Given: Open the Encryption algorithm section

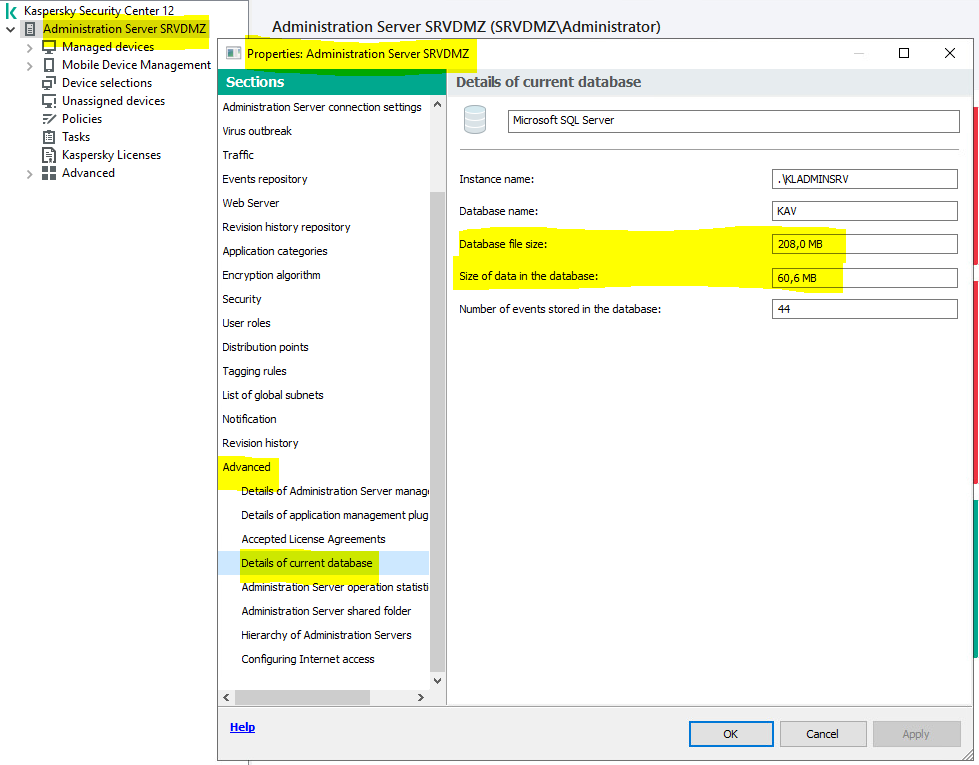Looking at the screenshot, I should click(271, 275).
